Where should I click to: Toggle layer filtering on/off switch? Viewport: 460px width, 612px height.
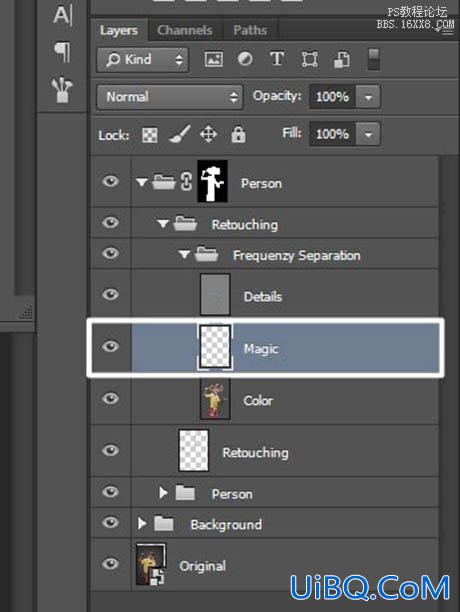(373, 60)
